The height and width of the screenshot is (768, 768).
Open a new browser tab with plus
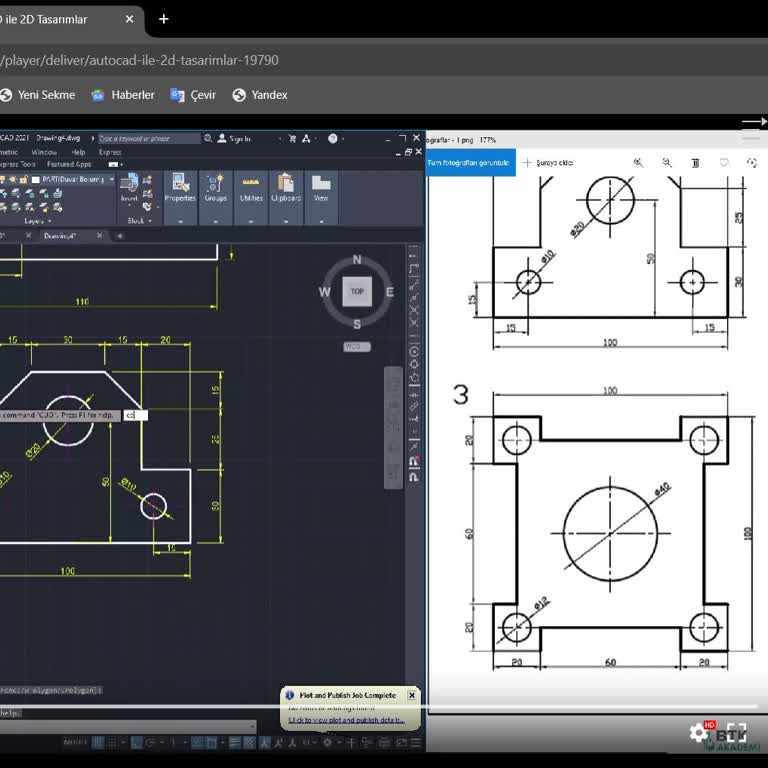click(164, 19)
